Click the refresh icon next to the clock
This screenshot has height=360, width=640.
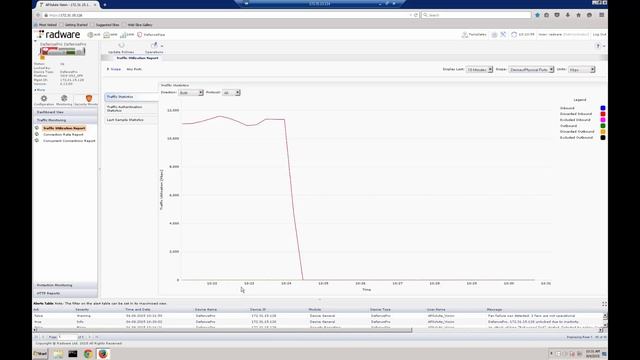[514, 35]
